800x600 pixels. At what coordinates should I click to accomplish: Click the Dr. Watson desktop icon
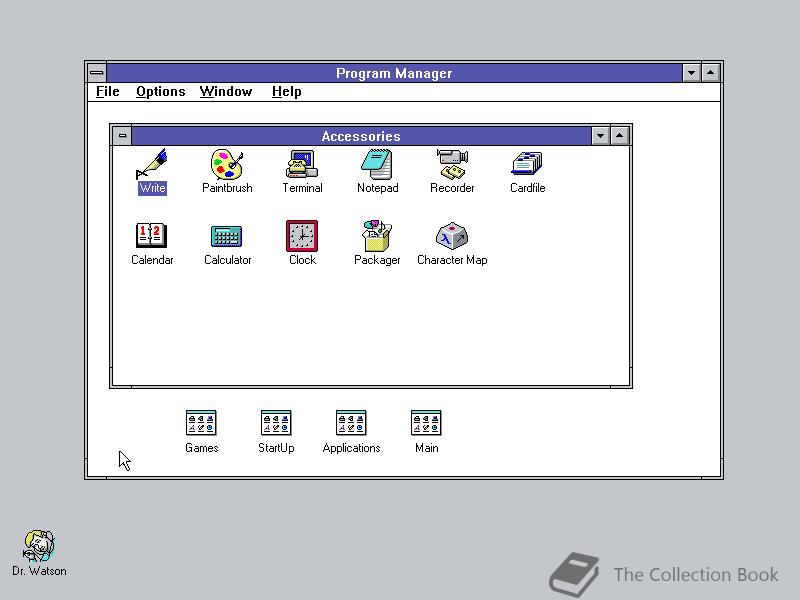39,546
